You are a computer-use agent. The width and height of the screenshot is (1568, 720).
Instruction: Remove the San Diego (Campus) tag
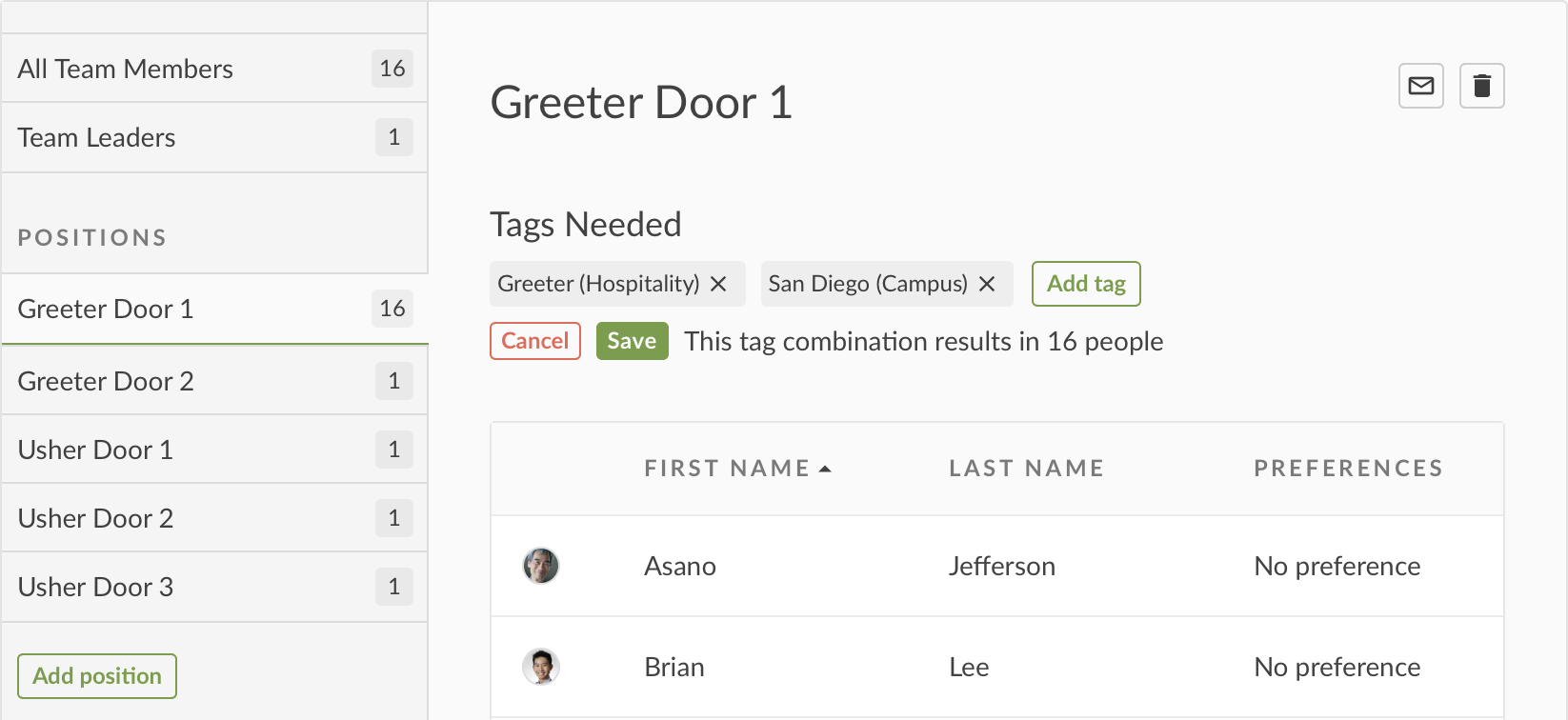987,284
